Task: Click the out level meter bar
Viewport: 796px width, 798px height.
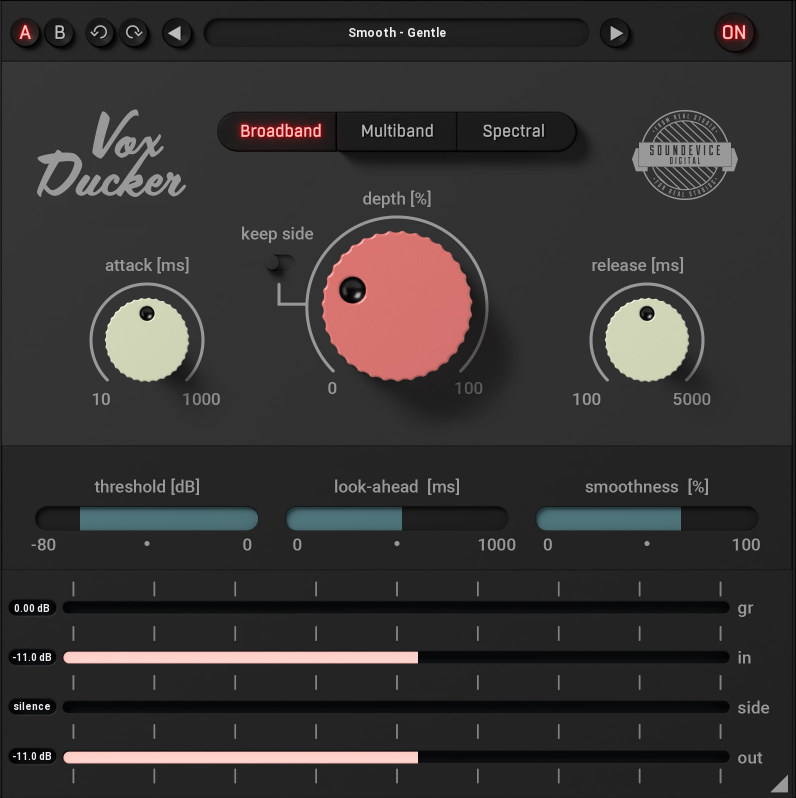Action: coord(396,757)
